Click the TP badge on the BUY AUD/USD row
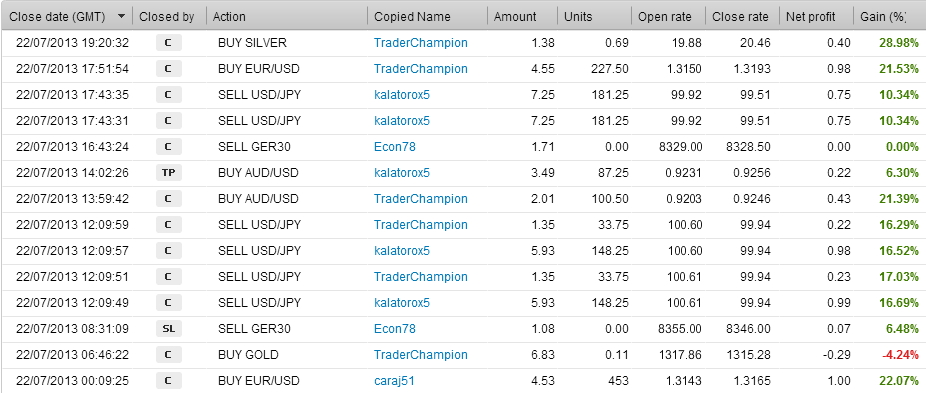 168,173
